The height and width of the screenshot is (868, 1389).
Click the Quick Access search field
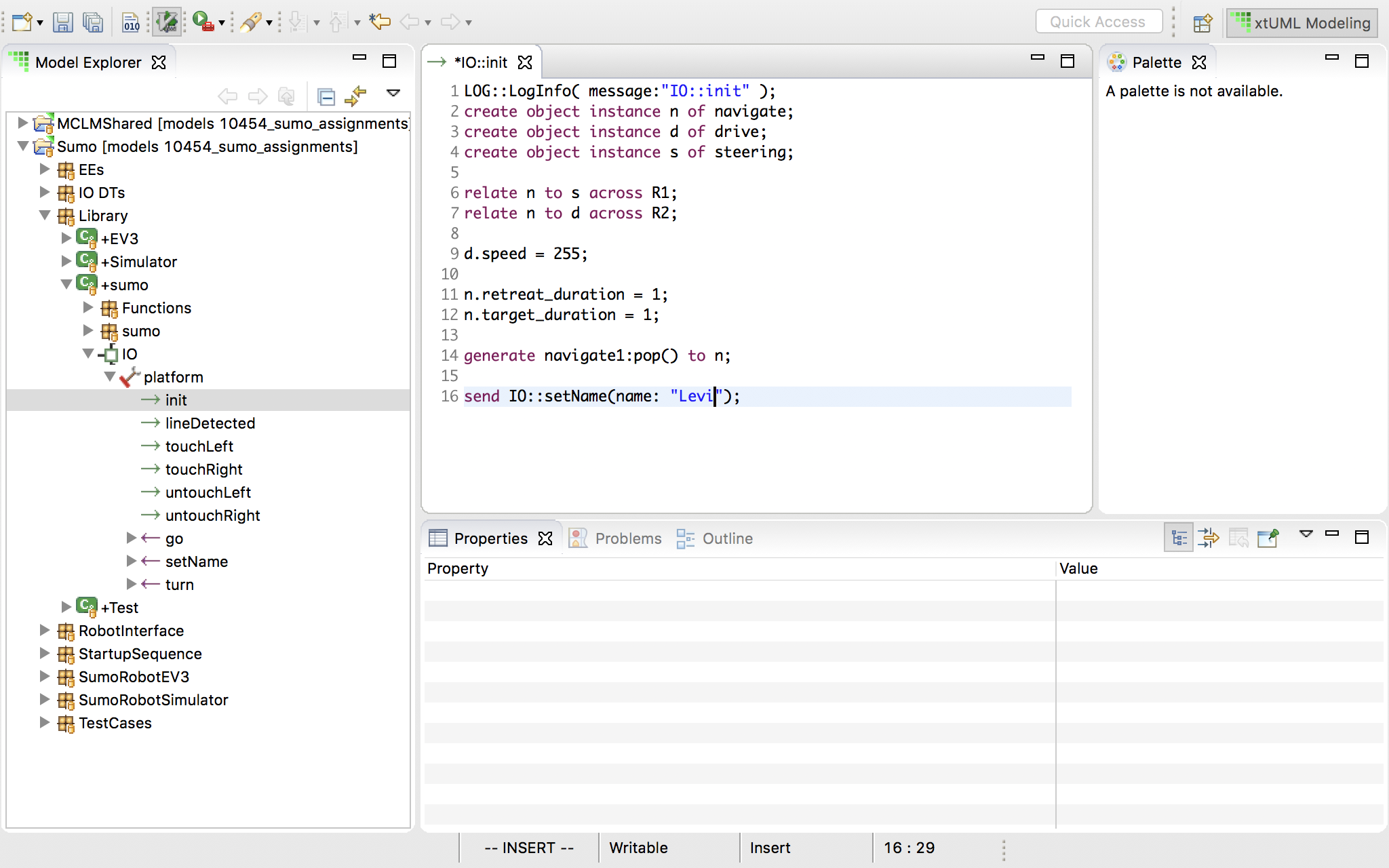pos(1099,22)
